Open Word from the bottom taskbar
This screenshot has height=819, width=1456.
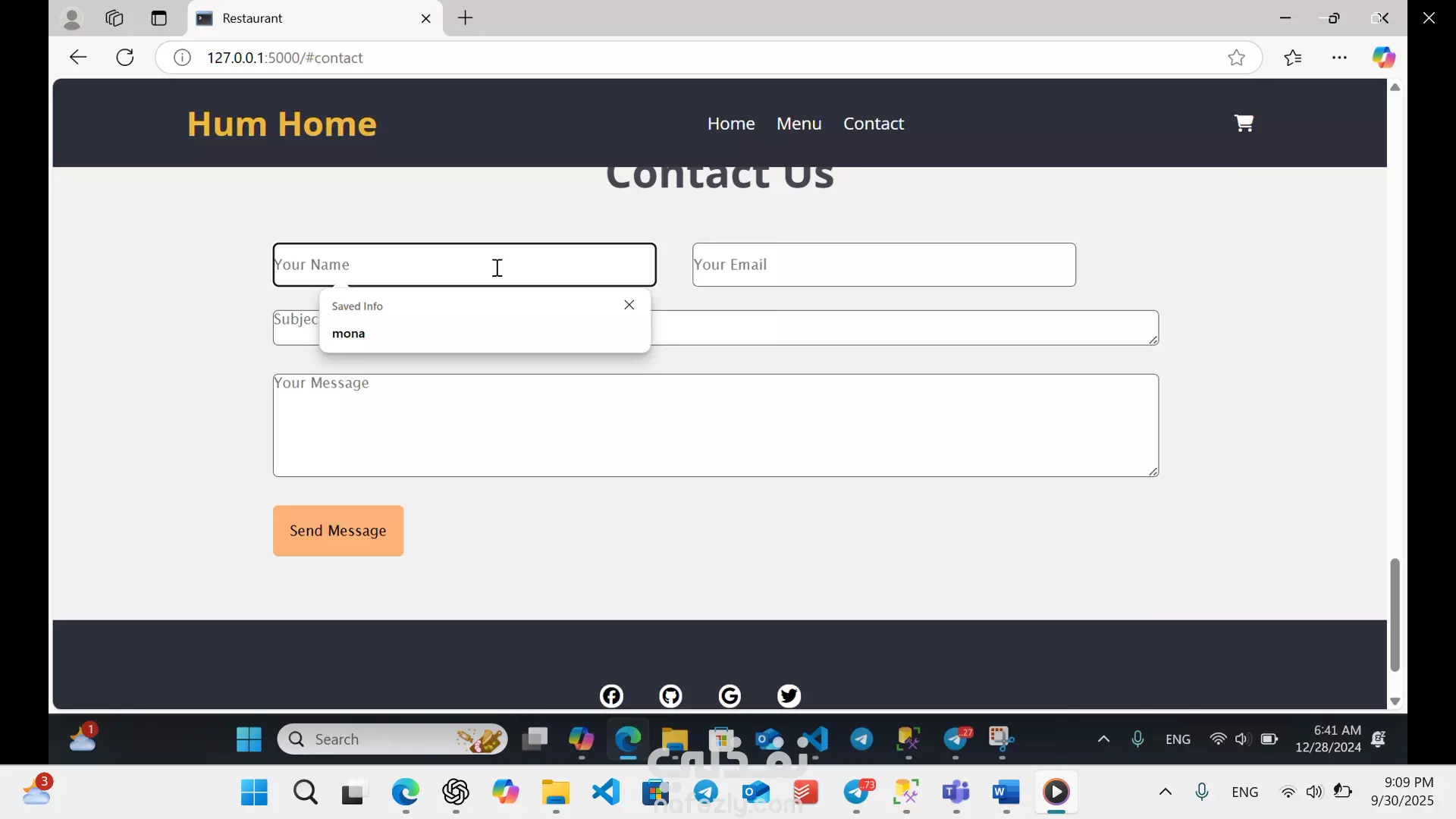click(1006, 792)
